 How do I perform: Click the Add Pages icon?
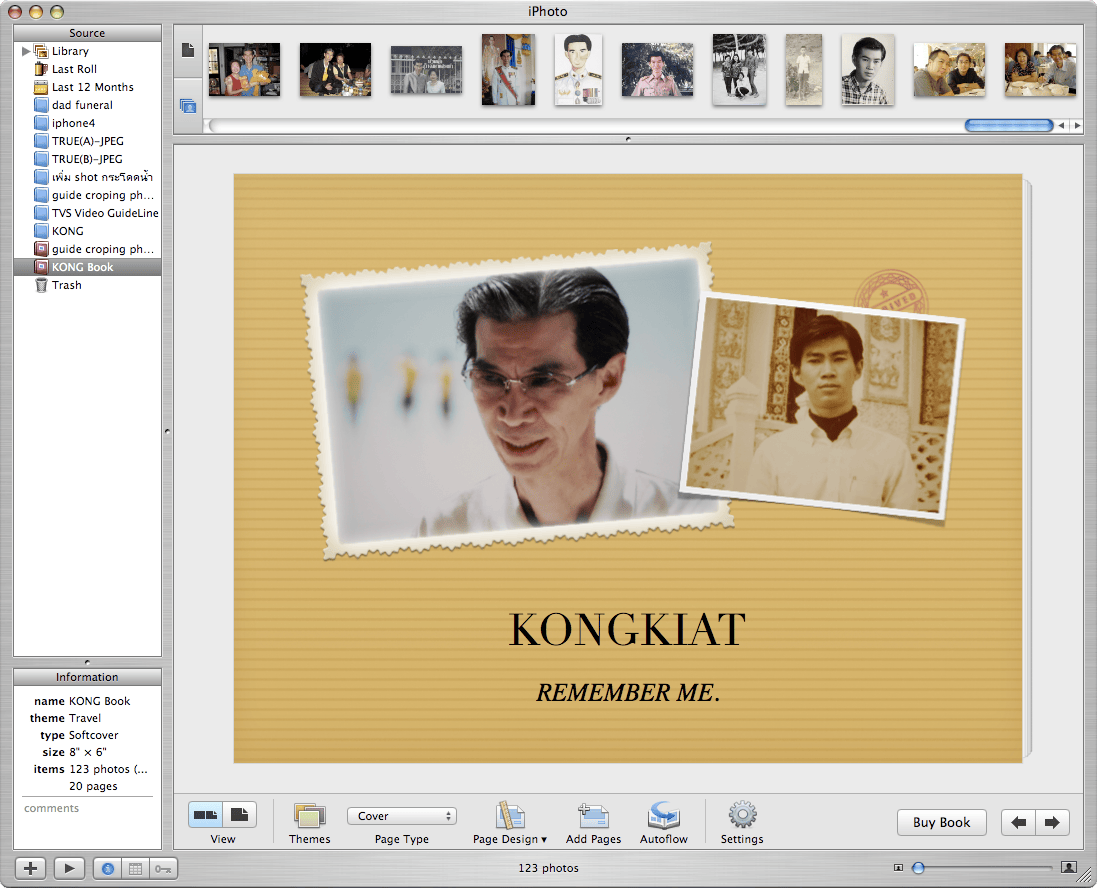[x=593, y=816]
